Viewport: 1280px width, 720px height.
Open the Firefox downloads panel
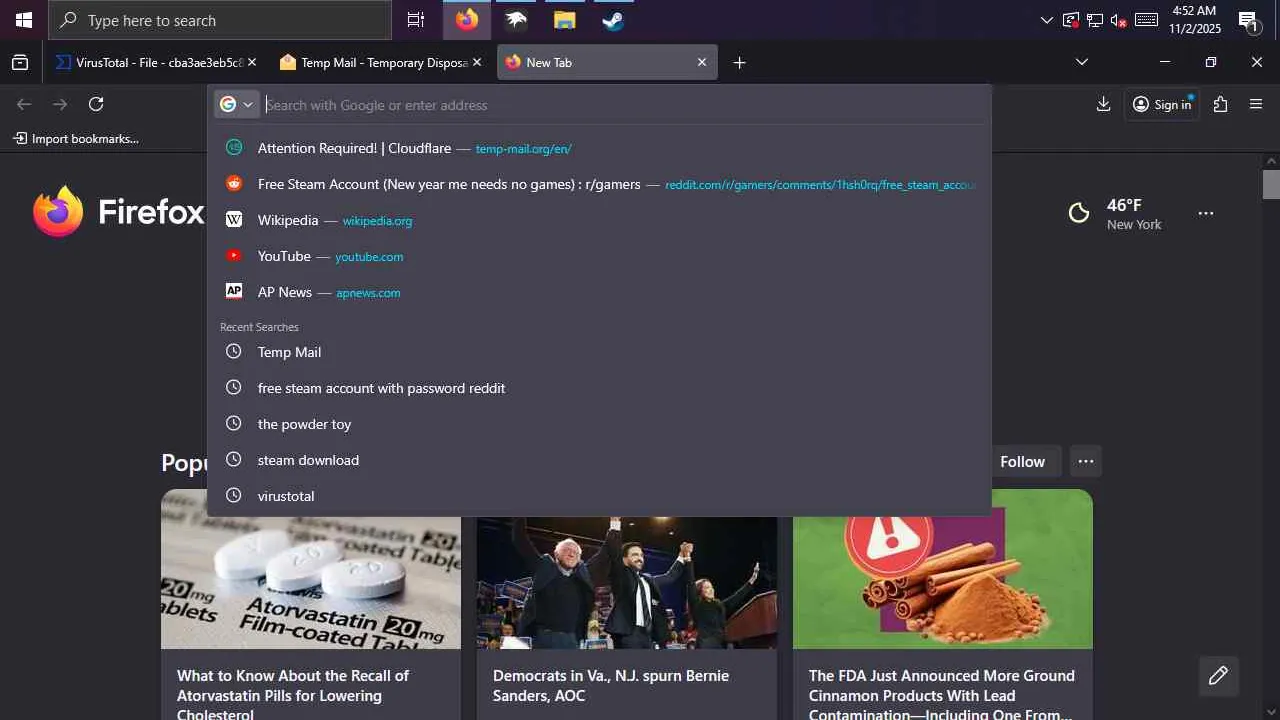(x=1104, y=104)
